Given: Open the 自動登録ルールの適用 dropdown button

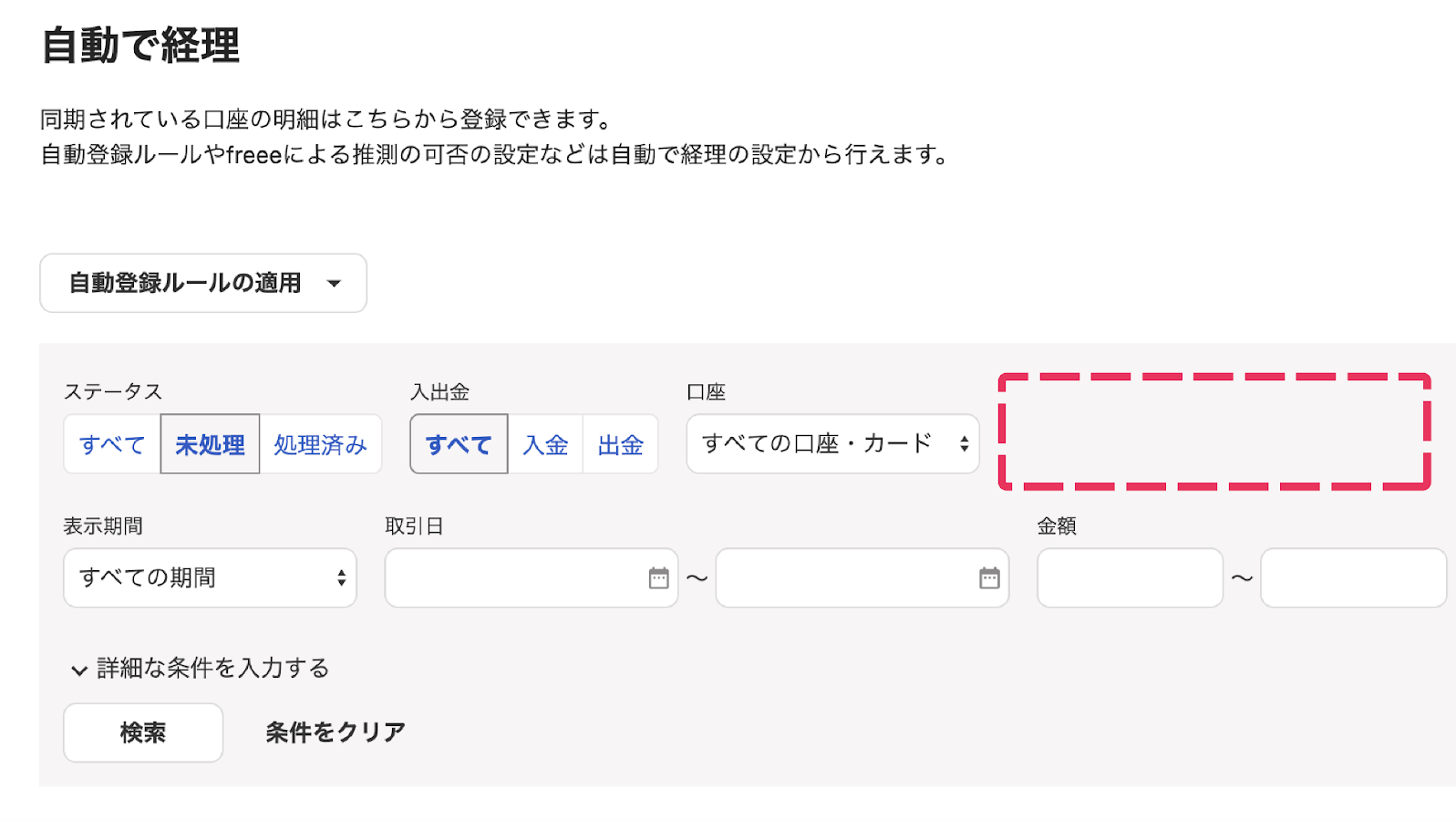Looking at the screenshot, I should (202, 283).
